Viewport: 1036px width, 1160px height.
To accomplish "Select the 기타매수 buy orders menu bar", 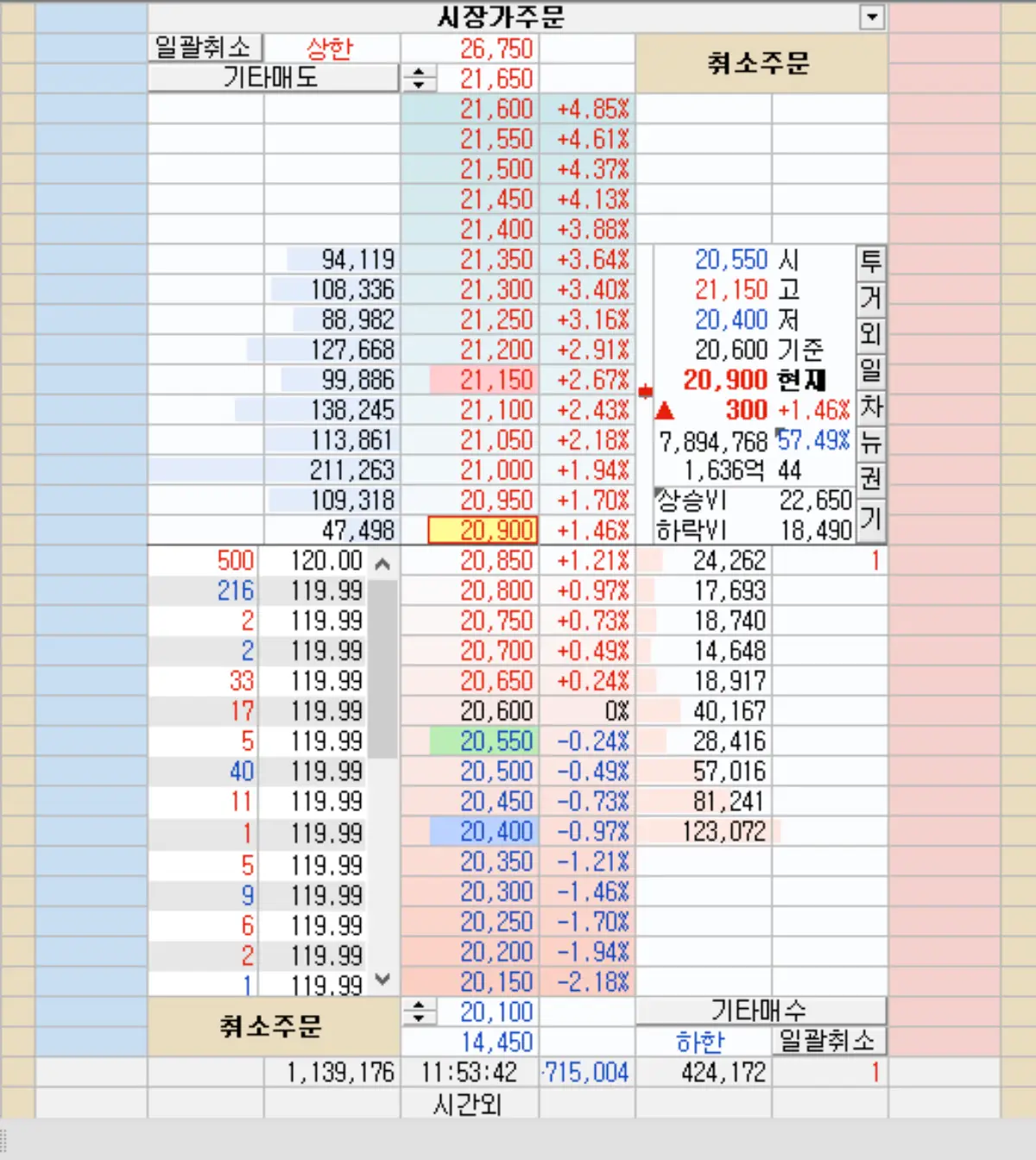I will 760,1010.
